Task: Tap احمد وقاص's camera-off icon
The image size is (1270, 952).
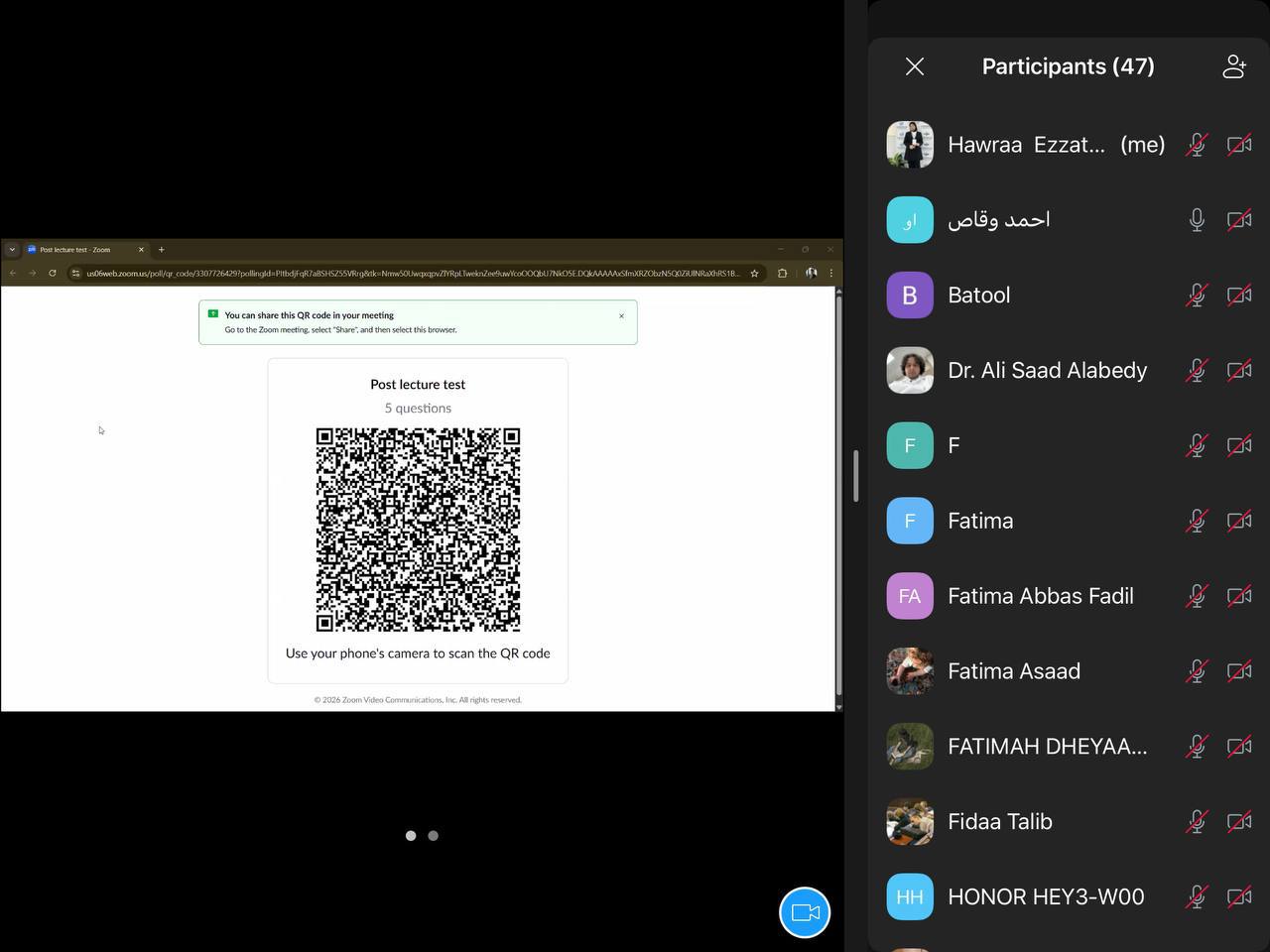Action: click(x=1239, y=220)
